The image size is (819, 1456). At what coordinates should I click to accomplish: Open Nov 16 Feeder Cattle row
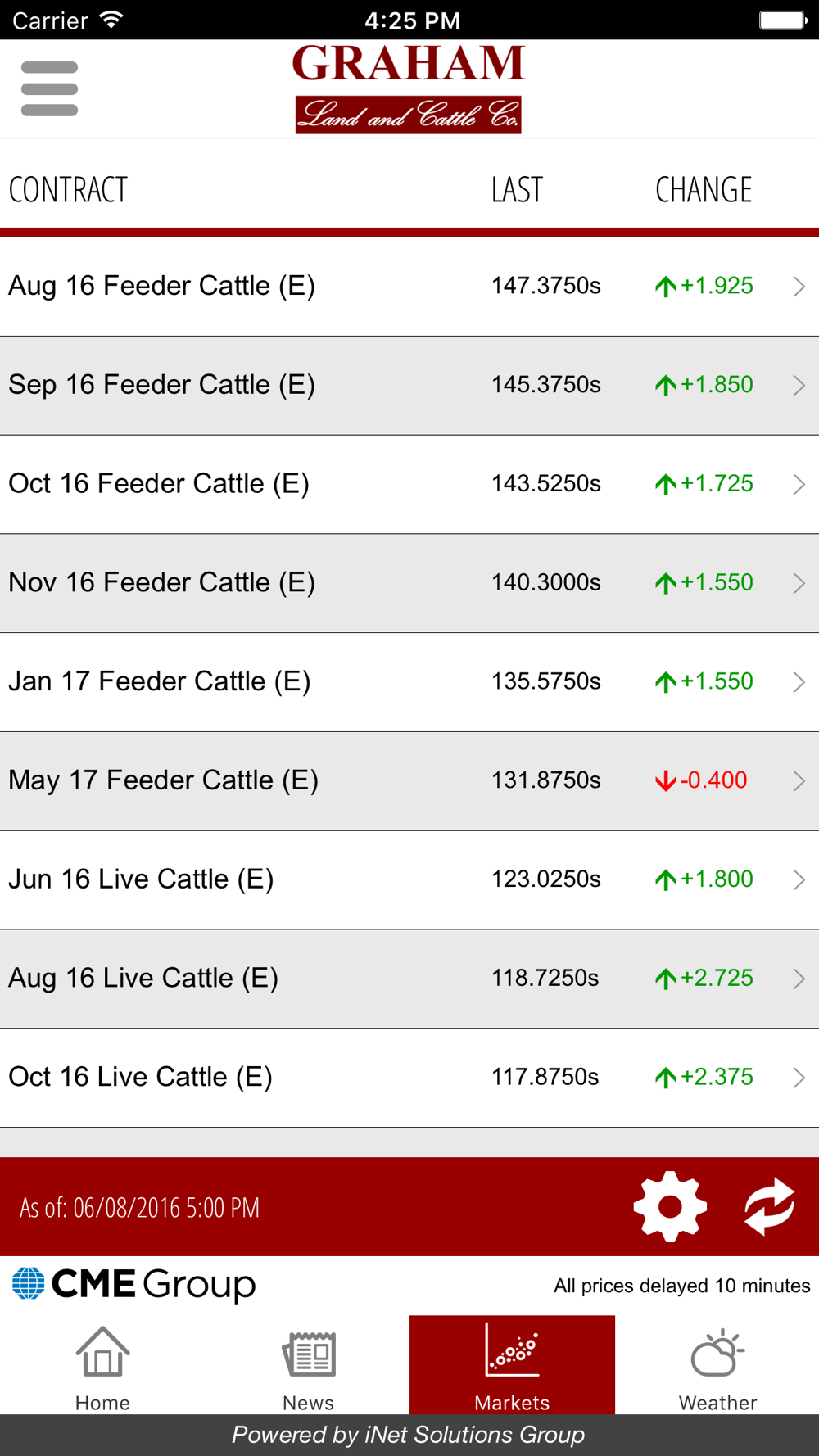(409, 583)
